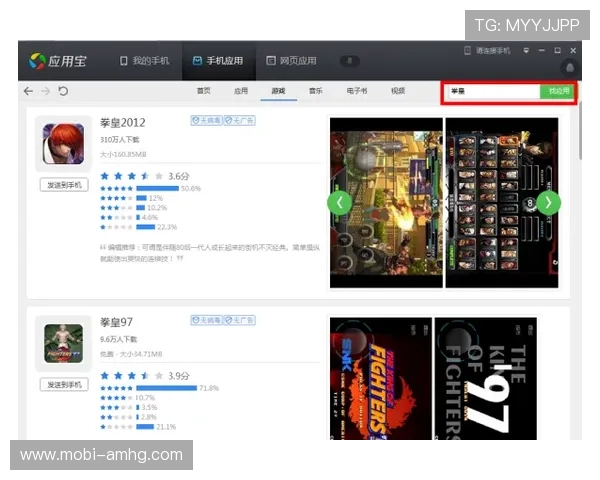Open 拳皇2012 gameplay screenshot thumbnail
This screenshot has height=480, width=600.
click(386, 203)
